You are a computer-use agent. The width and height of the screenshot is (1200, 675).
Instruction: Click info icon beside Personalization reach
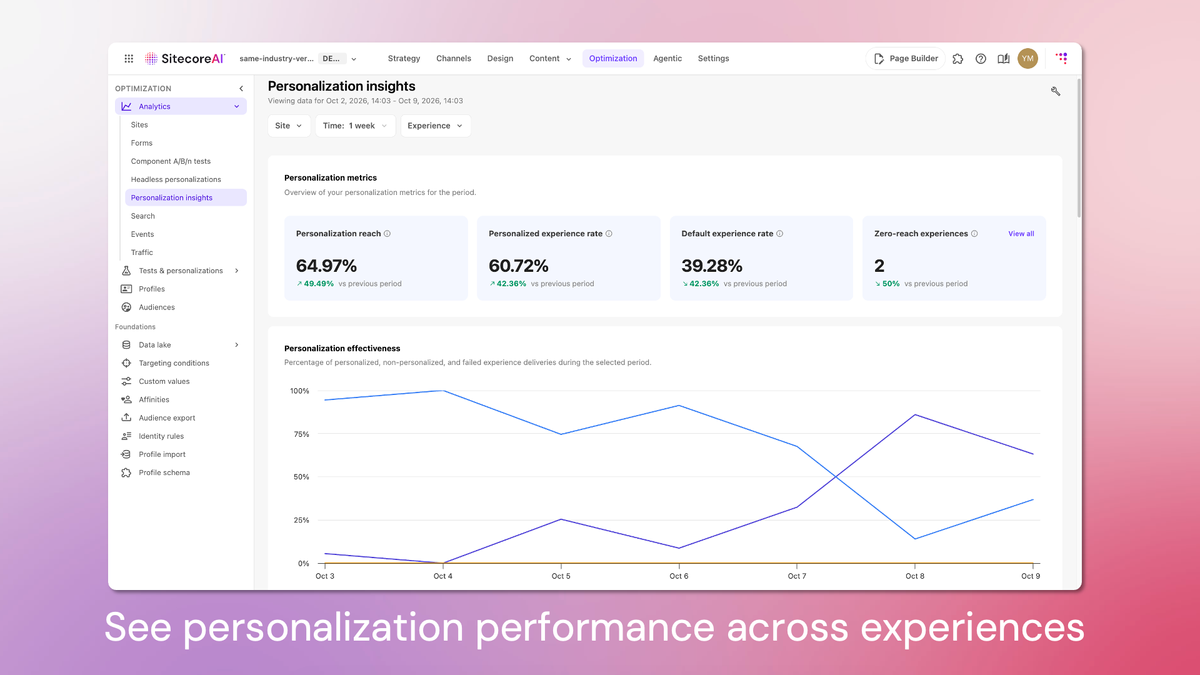tap(387, 234)
